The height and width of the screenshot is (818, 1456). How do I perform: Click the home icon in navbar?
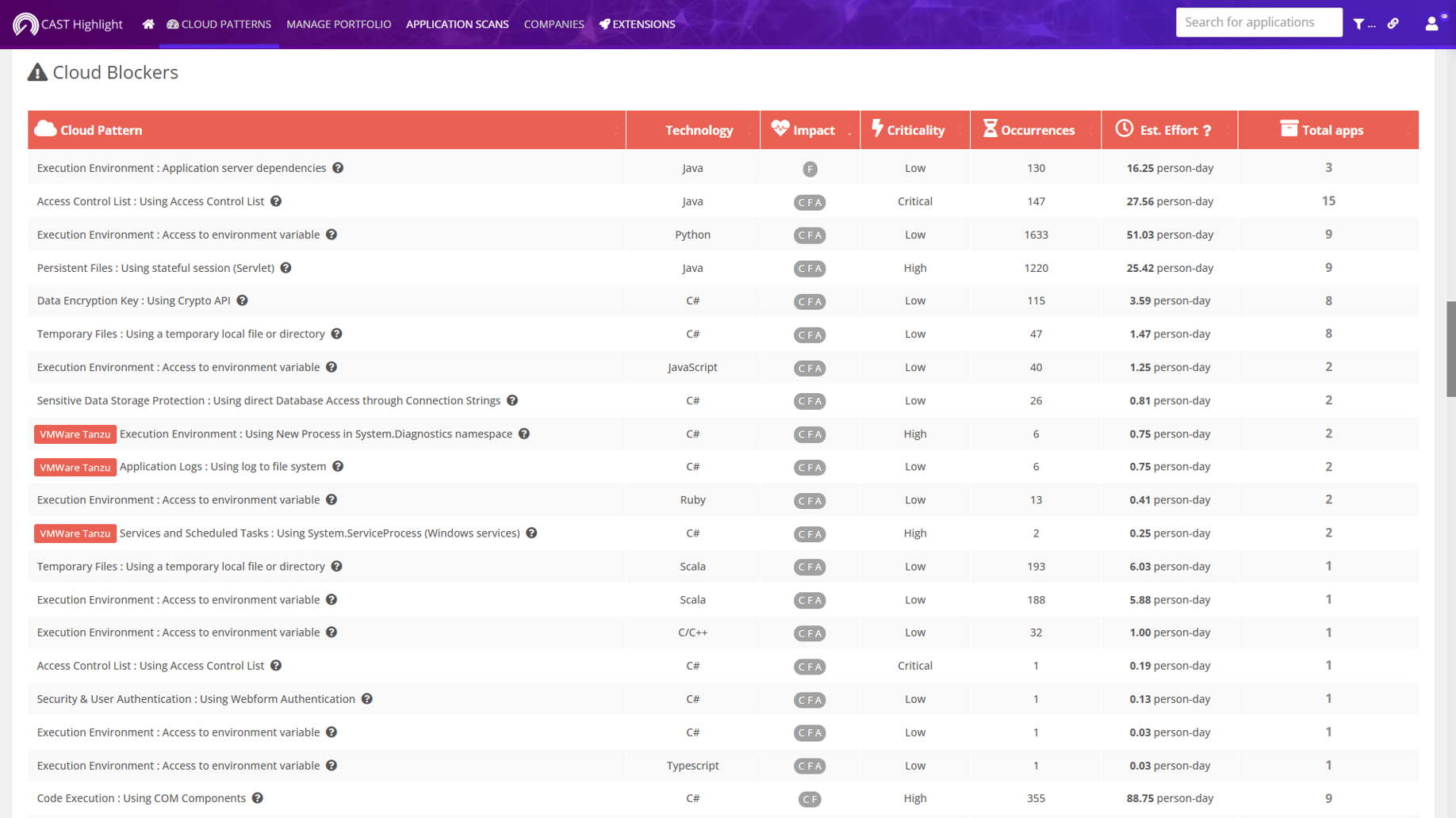(148, 24)
